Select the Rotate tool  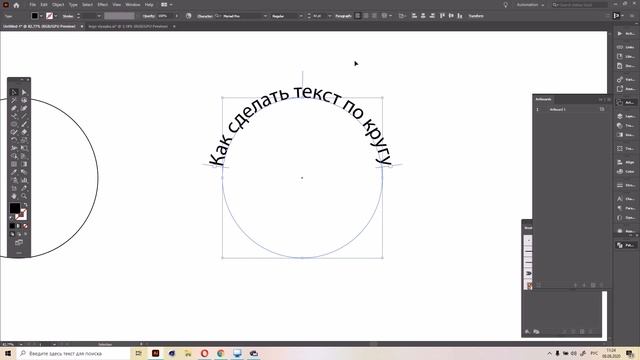[x=14, y=140]
